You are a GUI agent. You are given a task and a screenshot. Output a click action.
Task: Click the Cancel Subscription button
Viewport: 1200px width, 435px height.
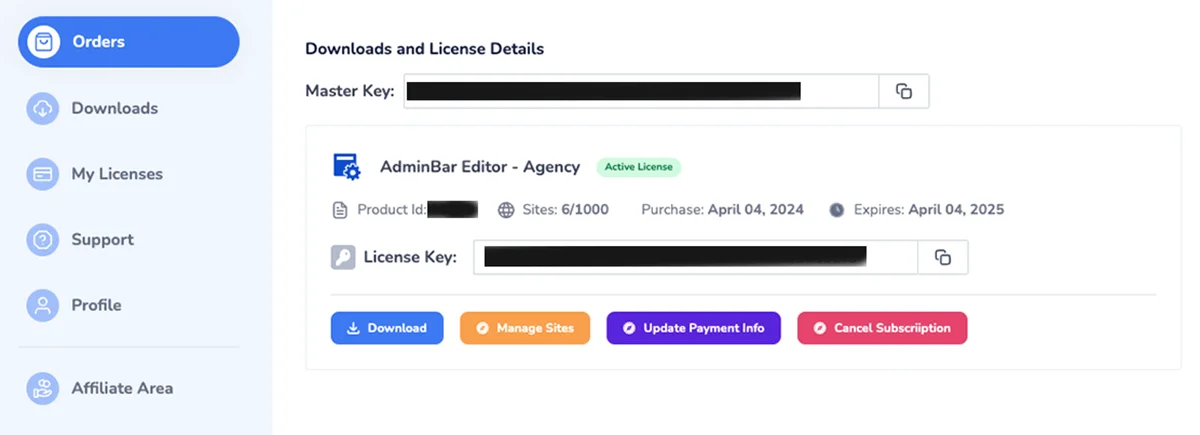pos(882,328)
